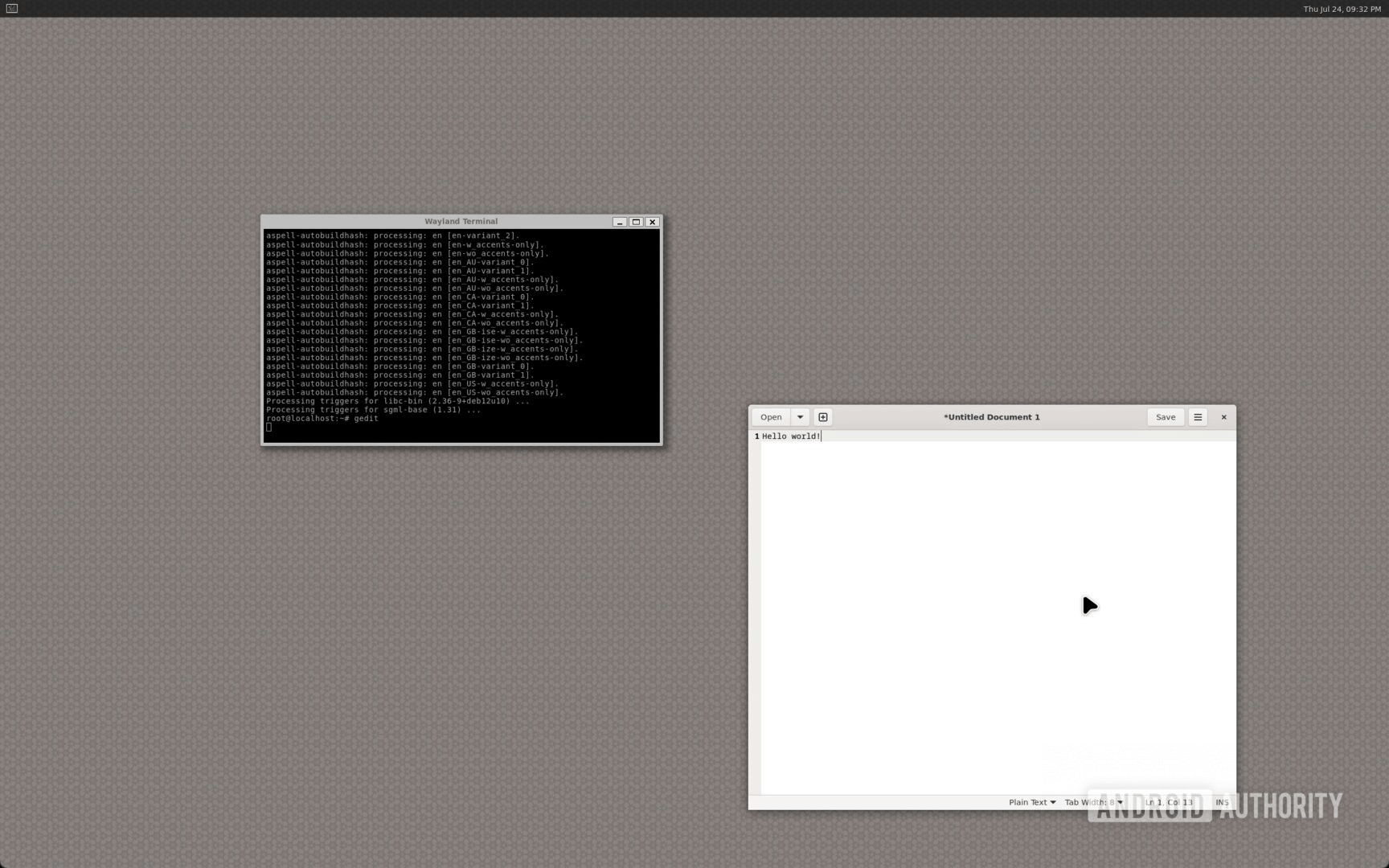Click the clock in the top panel
The image size is (1389, 868).
(x=1343, y=9)
